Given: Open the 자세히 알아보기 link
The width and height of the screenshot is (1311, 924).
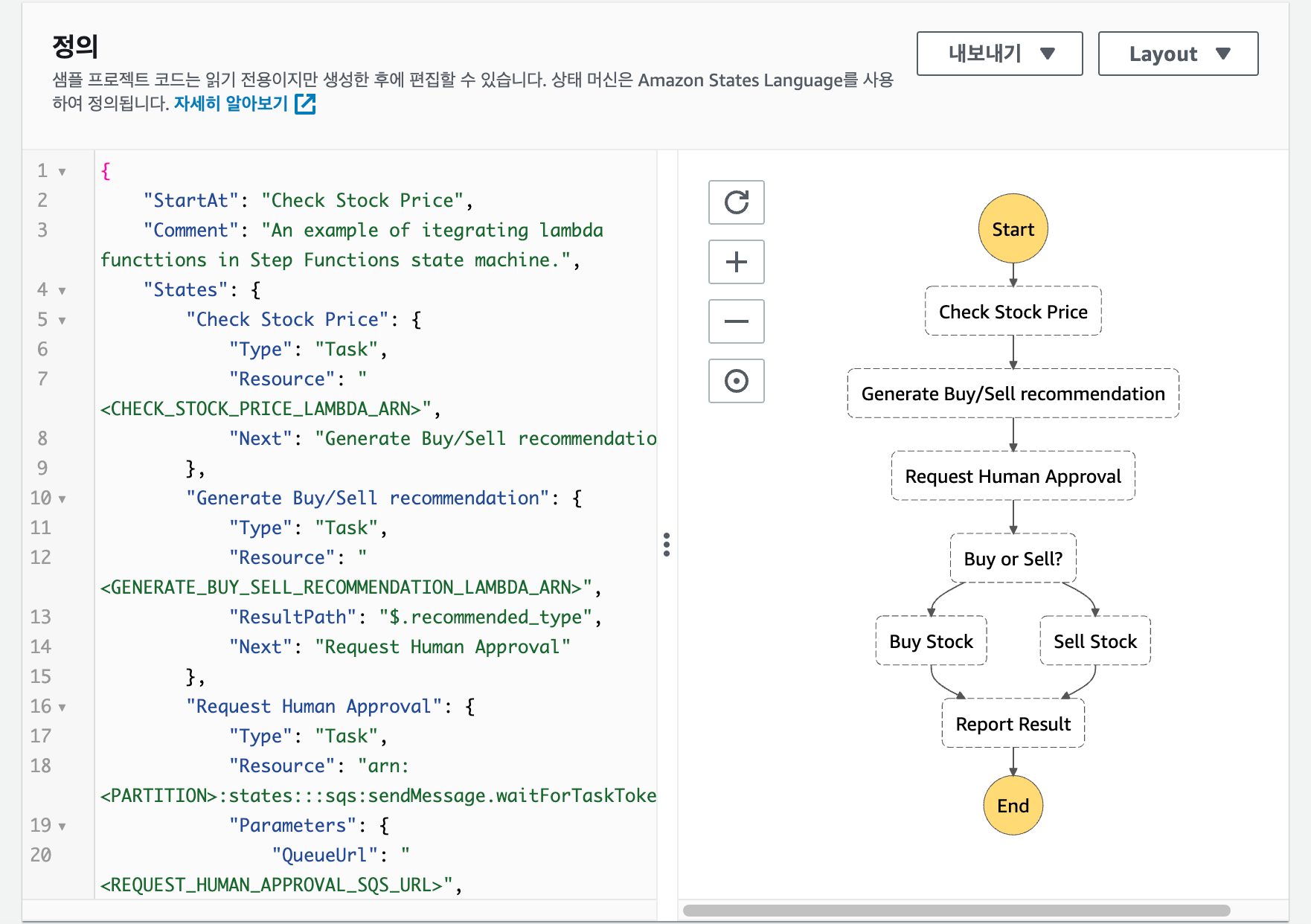Looking at the screenshot, I should click(231, 103).
